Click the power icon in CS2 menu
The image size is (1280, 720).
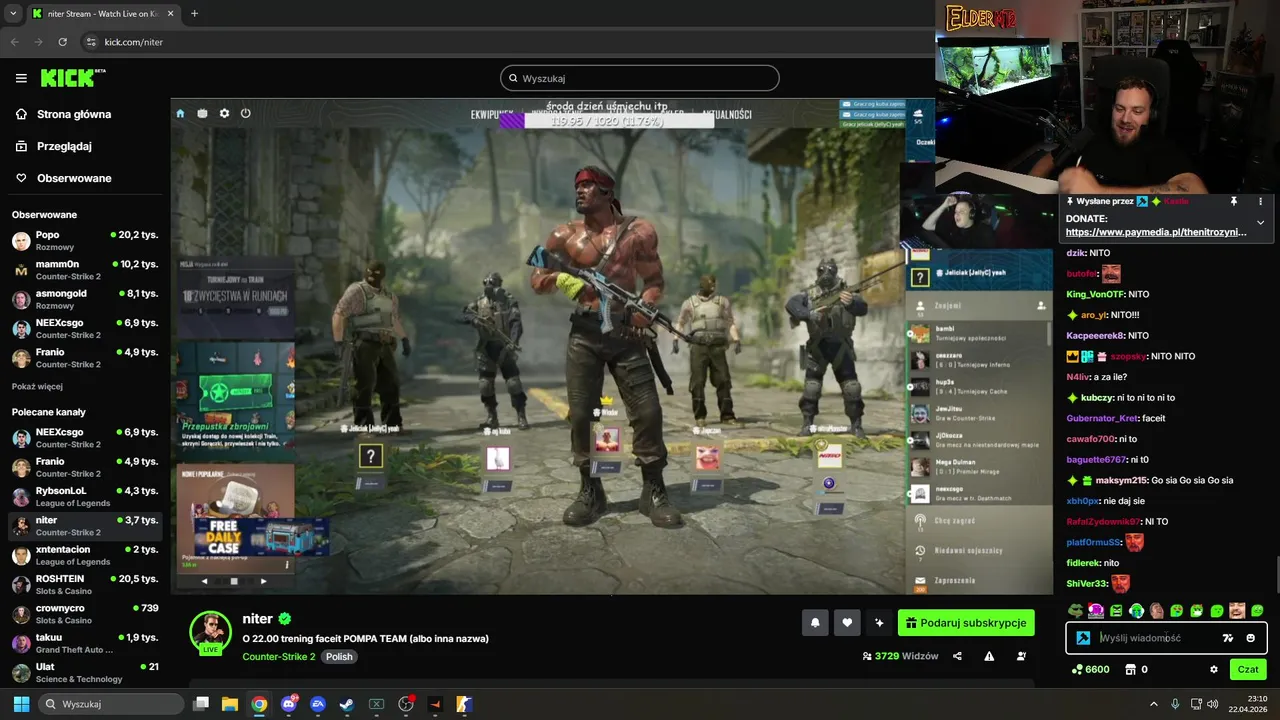pyautogui.click(x=245, y=113)
